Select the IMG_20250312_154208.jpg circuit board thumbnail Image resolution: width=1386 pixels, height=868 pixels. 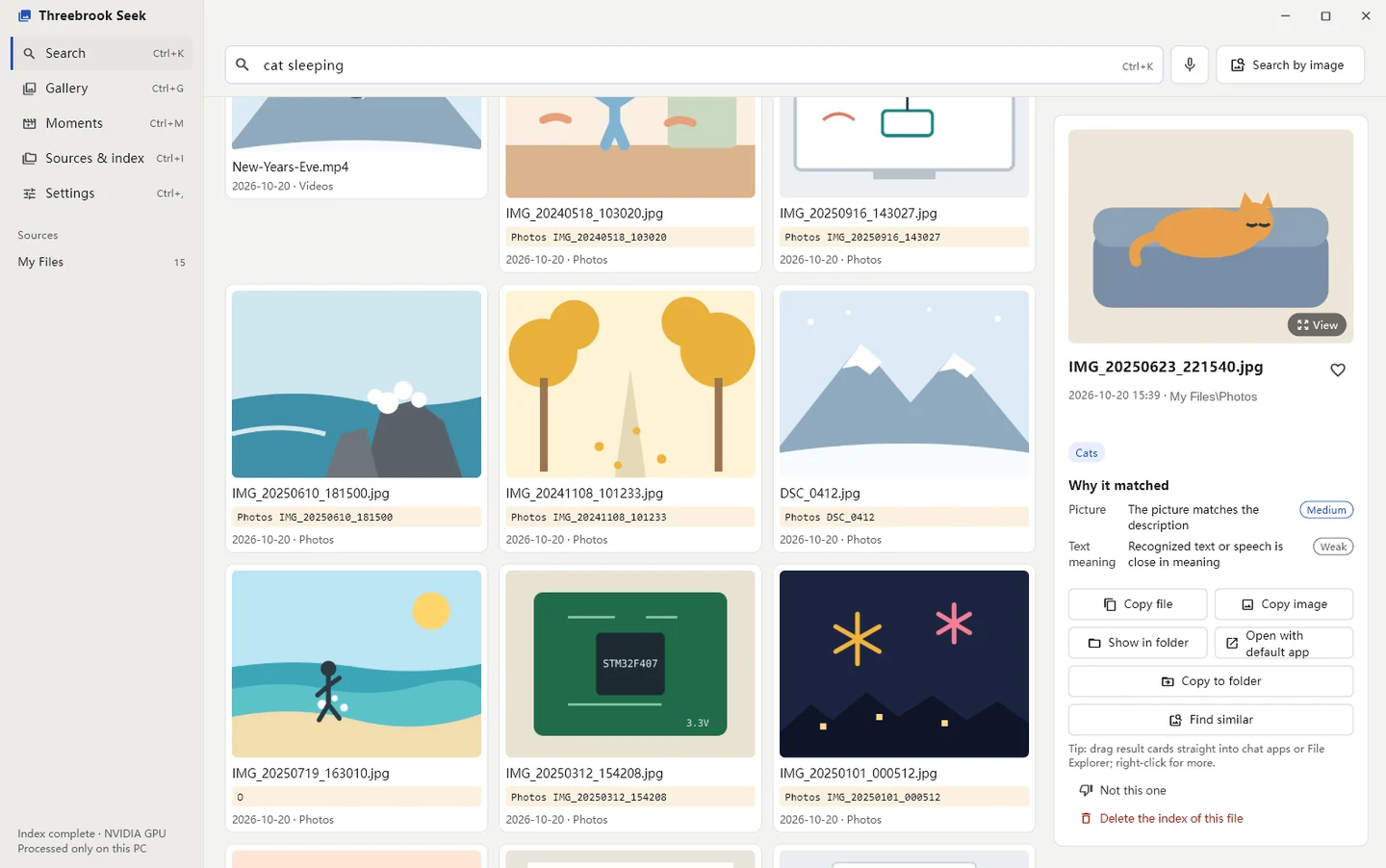630,664
